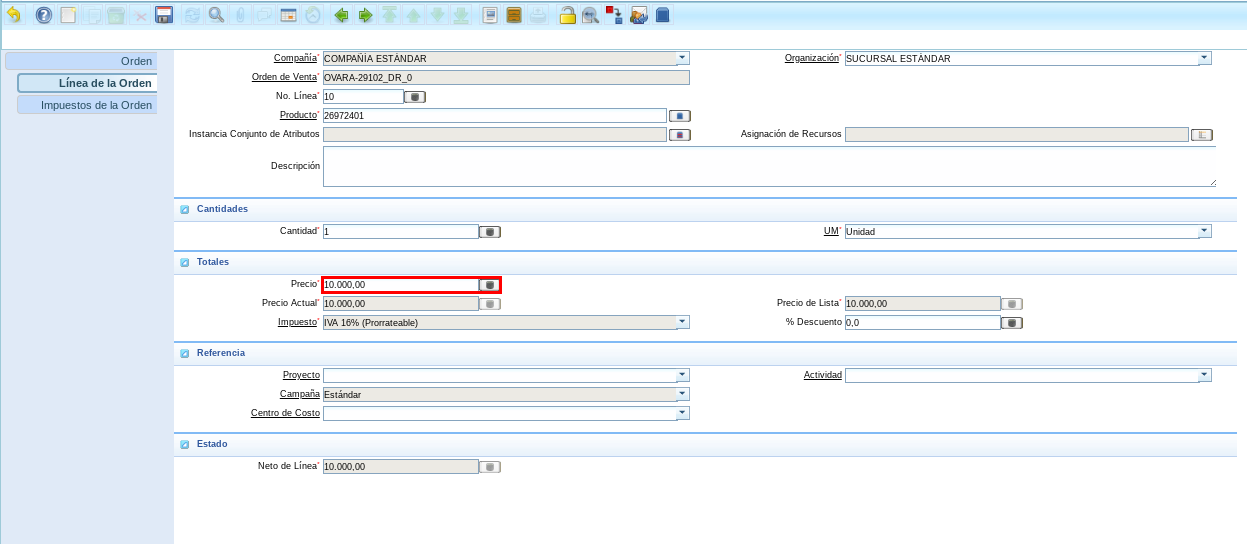Click the Proyecto label link
The width and height of the screenshot is (1247, 544).
click(301, 375)
